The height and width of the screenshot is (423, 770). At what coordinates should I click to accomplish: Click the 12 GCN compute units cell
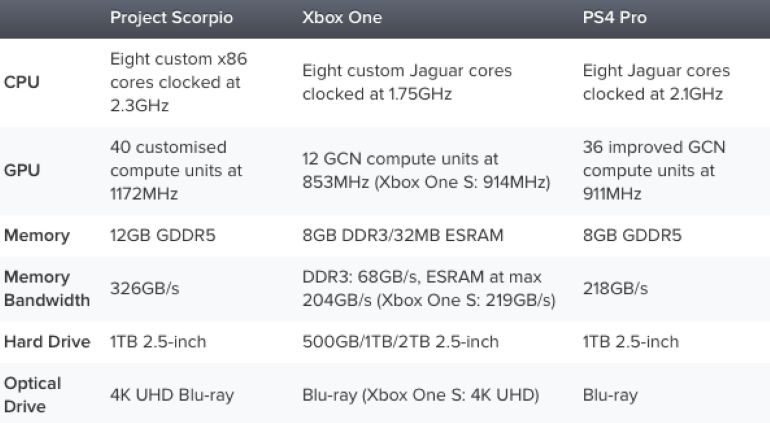[x=426, y=170]
